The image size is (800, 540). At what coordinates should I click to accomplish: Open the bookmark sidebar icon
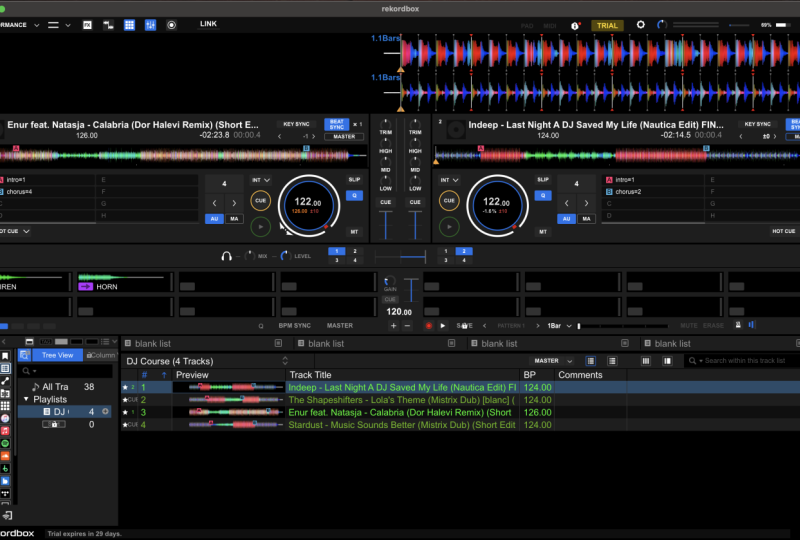point(5,356)
